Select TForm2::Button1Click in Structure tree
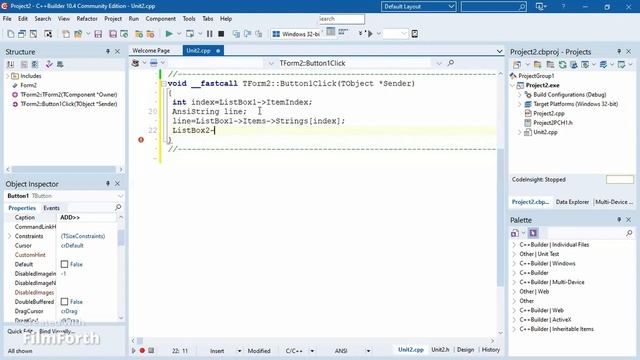Screen dimensions: 640x360 (69, 104)
